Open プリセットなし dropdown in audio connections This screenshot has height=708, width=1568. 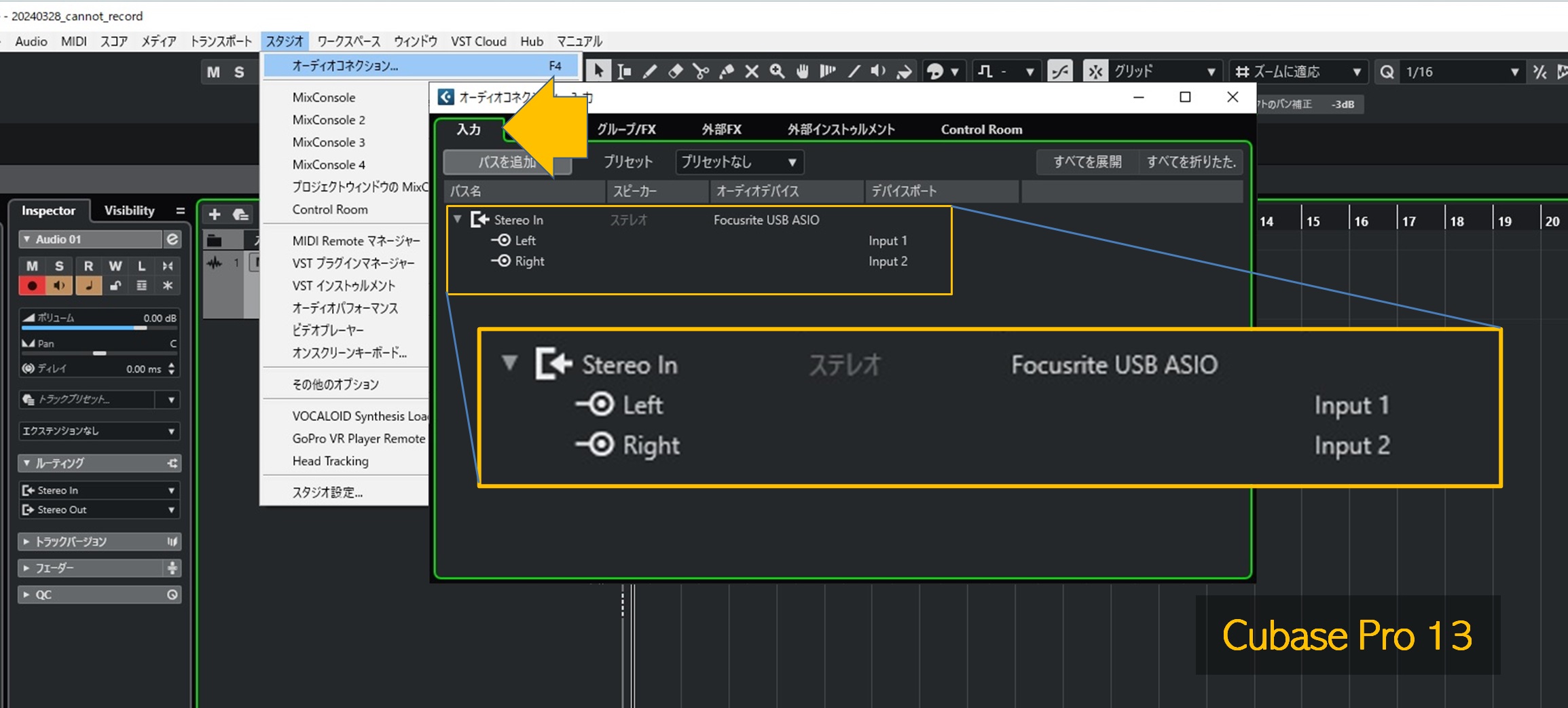(740, 162)
